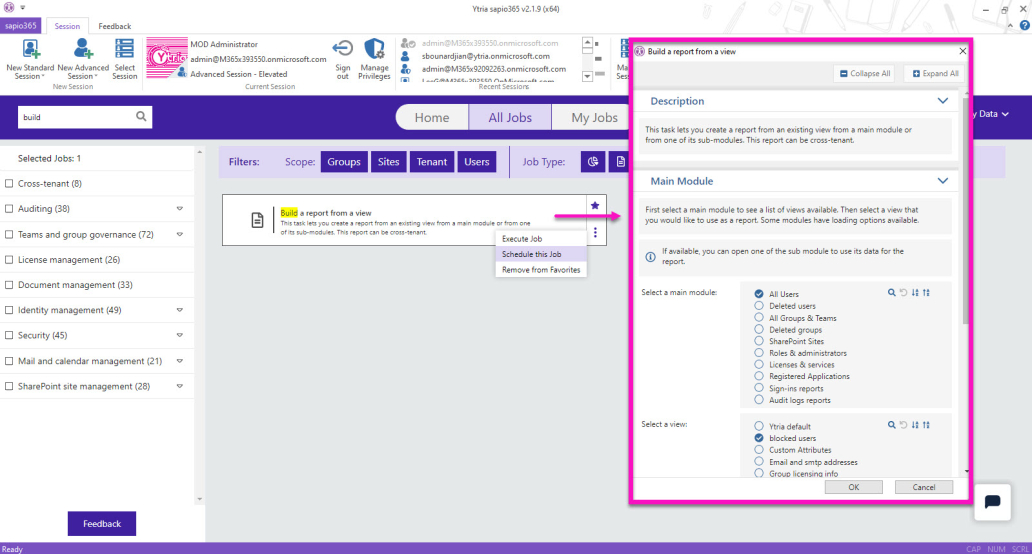This screenshot has height=554, width=1032.
Task: Click the Collapse All button
Action: [865, 74]
